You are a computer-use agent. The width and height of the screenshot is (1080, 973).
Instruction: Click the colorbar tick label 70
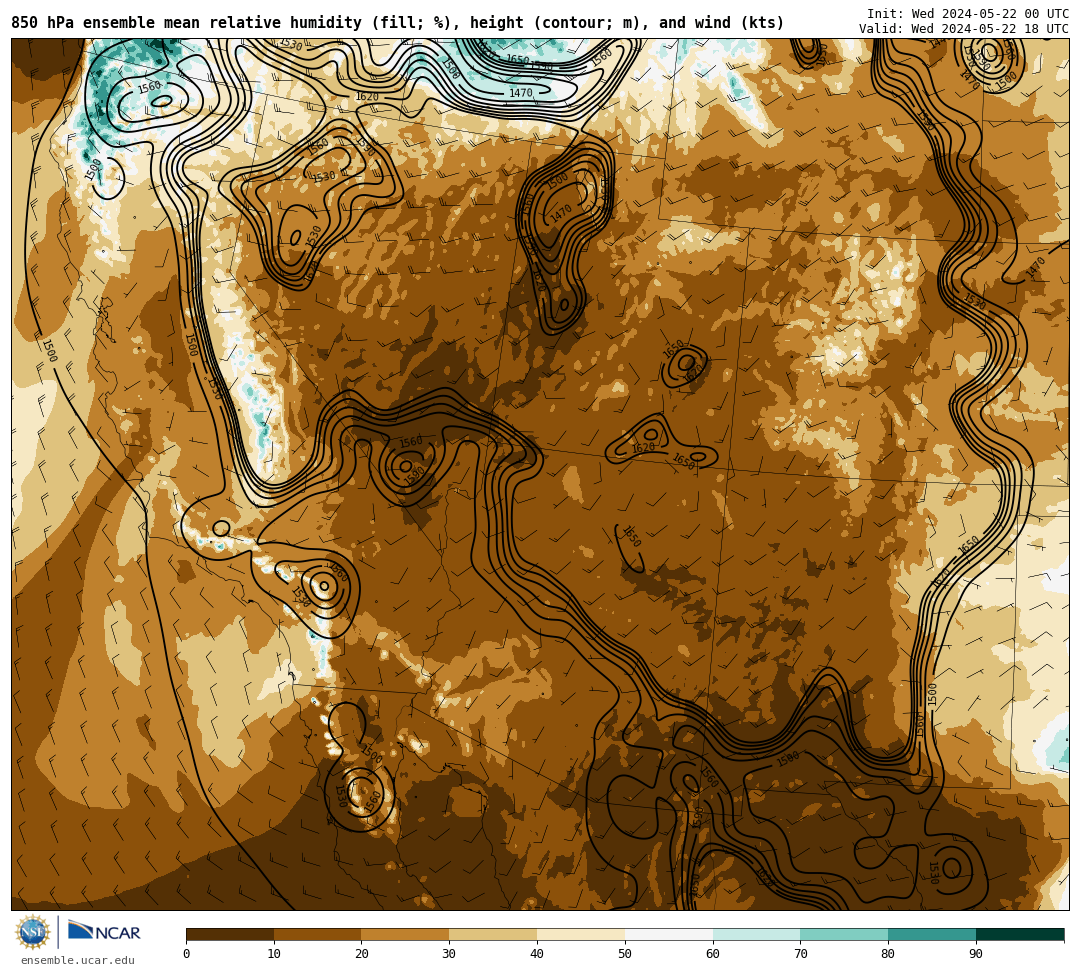coord(800,954)
